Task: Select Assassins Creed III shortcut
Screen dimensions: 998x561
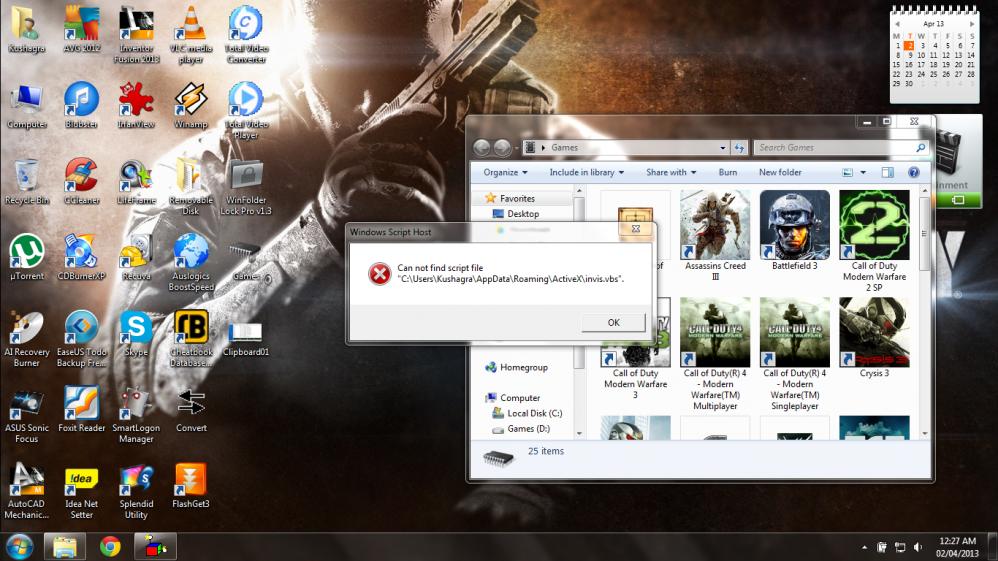Action: pyautogui.click(x=715, y=236)
